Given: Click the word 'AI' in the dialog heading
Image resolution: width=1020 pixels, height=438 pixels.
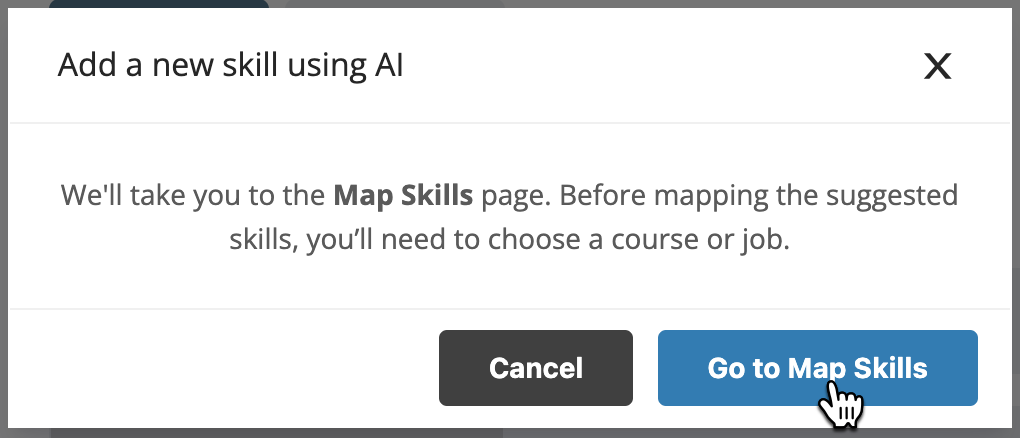Looking at the screenshot, I should 389,65.
